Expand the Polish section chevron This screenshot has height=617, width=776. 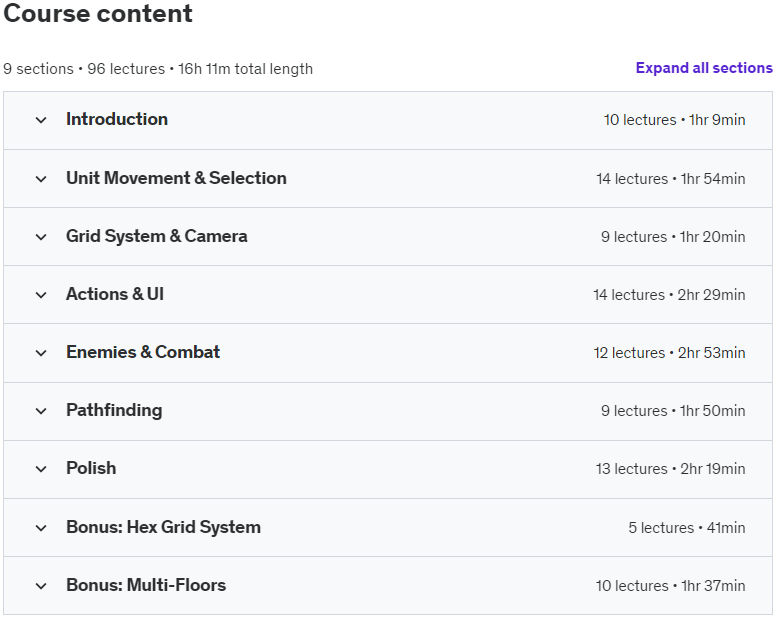tap(41, 469)
